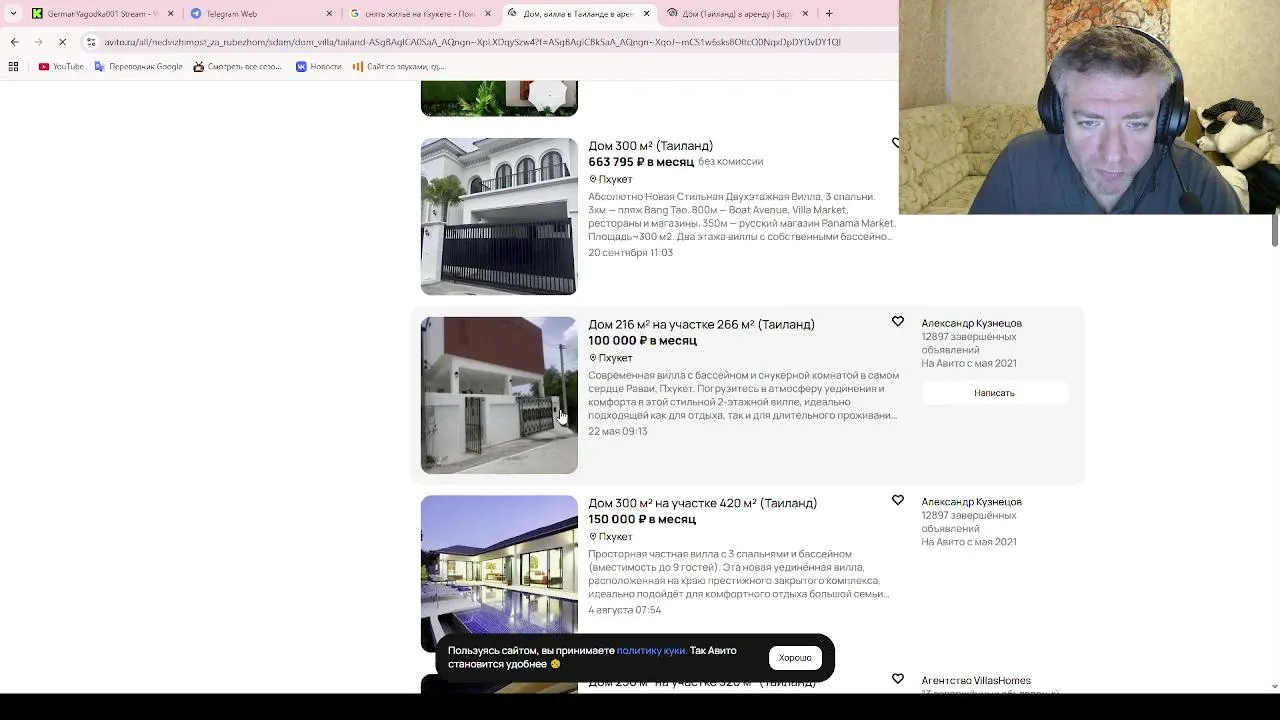Open the политику куки link
The image size is (1280, 720).
coord(651,651)
